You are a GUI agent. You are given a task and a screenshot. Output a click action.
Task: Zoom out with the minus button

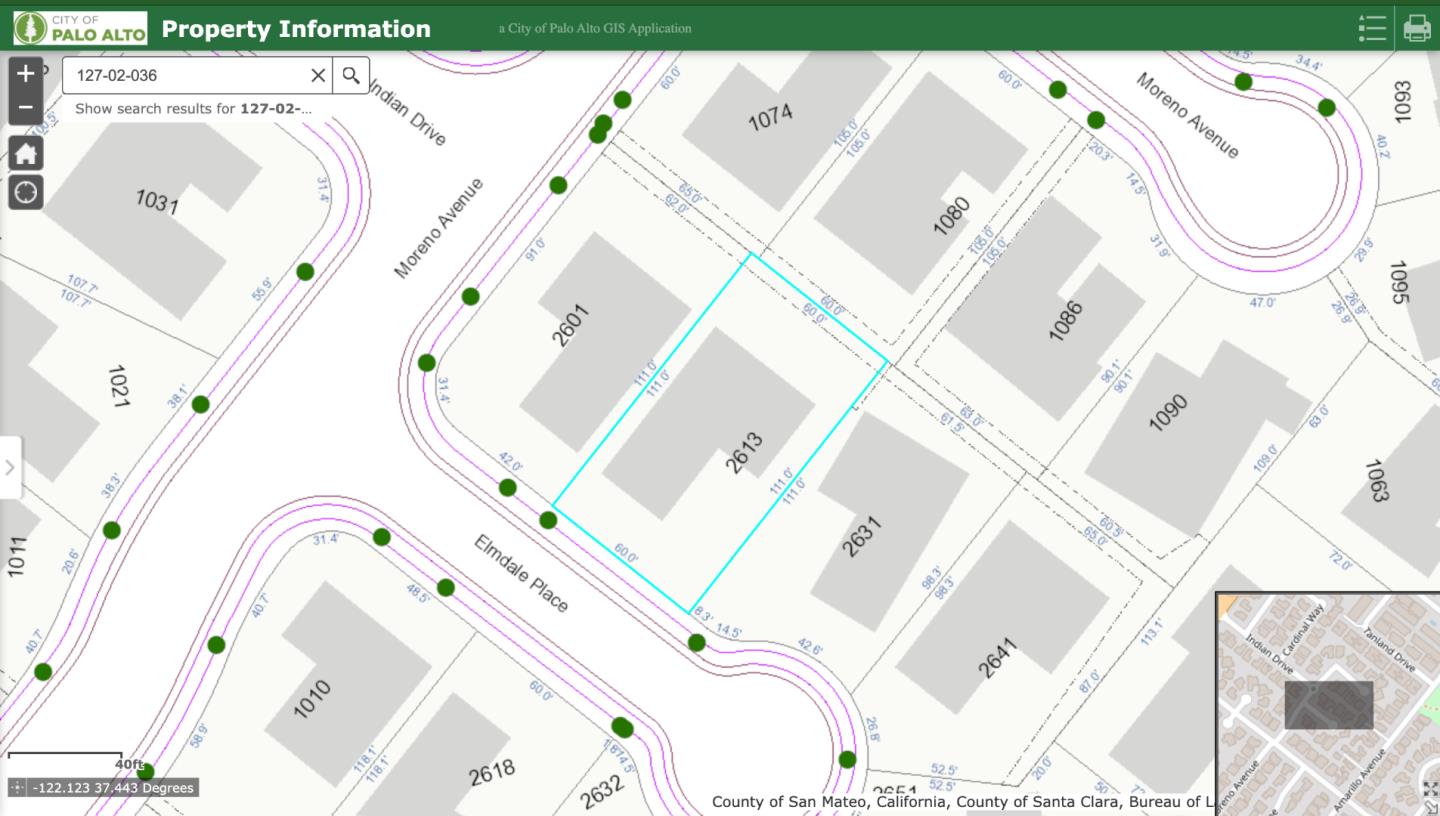coord(26,107)
